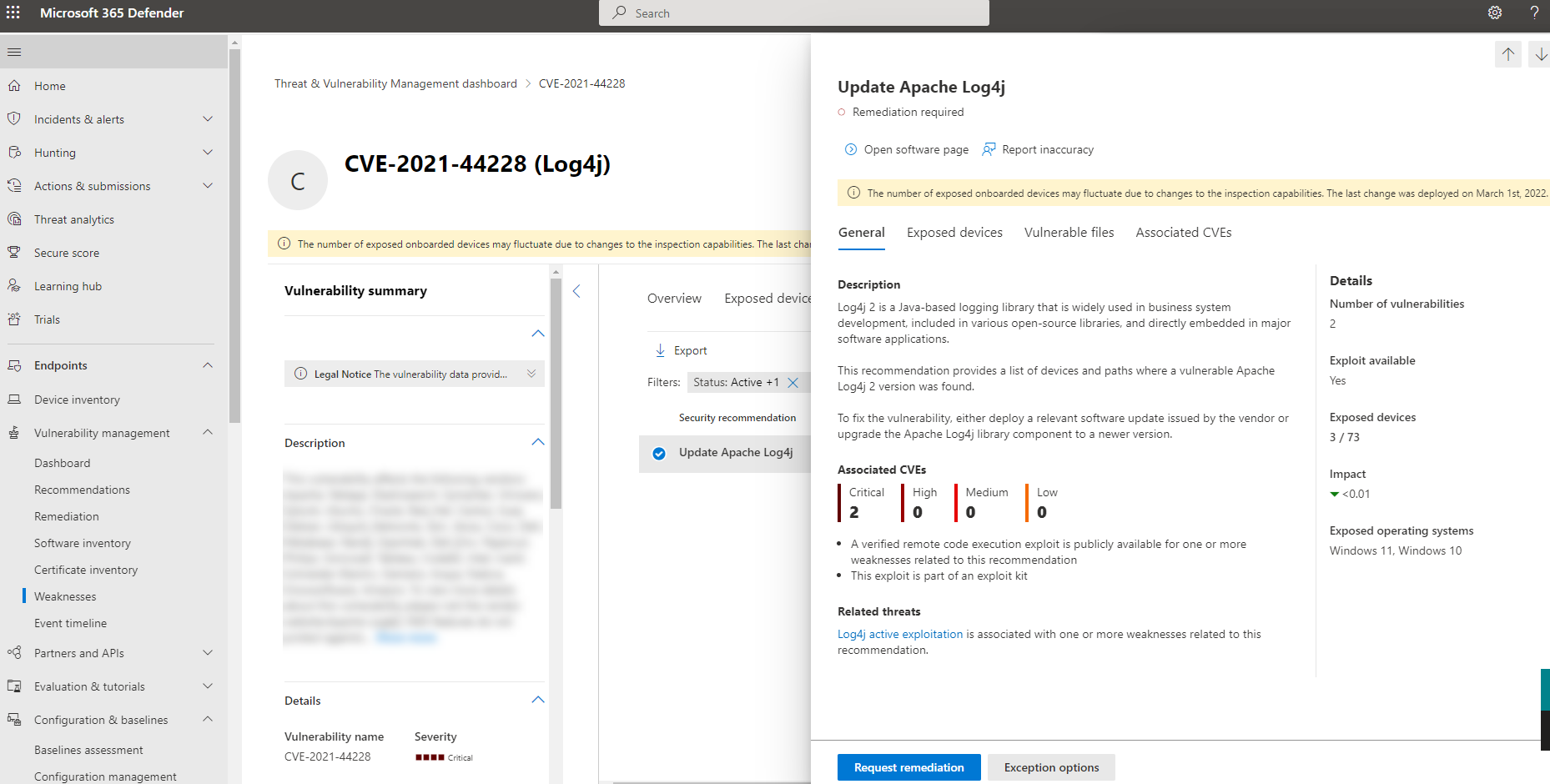Click the Open software page icon
This screenshot has width=1550, height=784.
click(x=851, y=149)
